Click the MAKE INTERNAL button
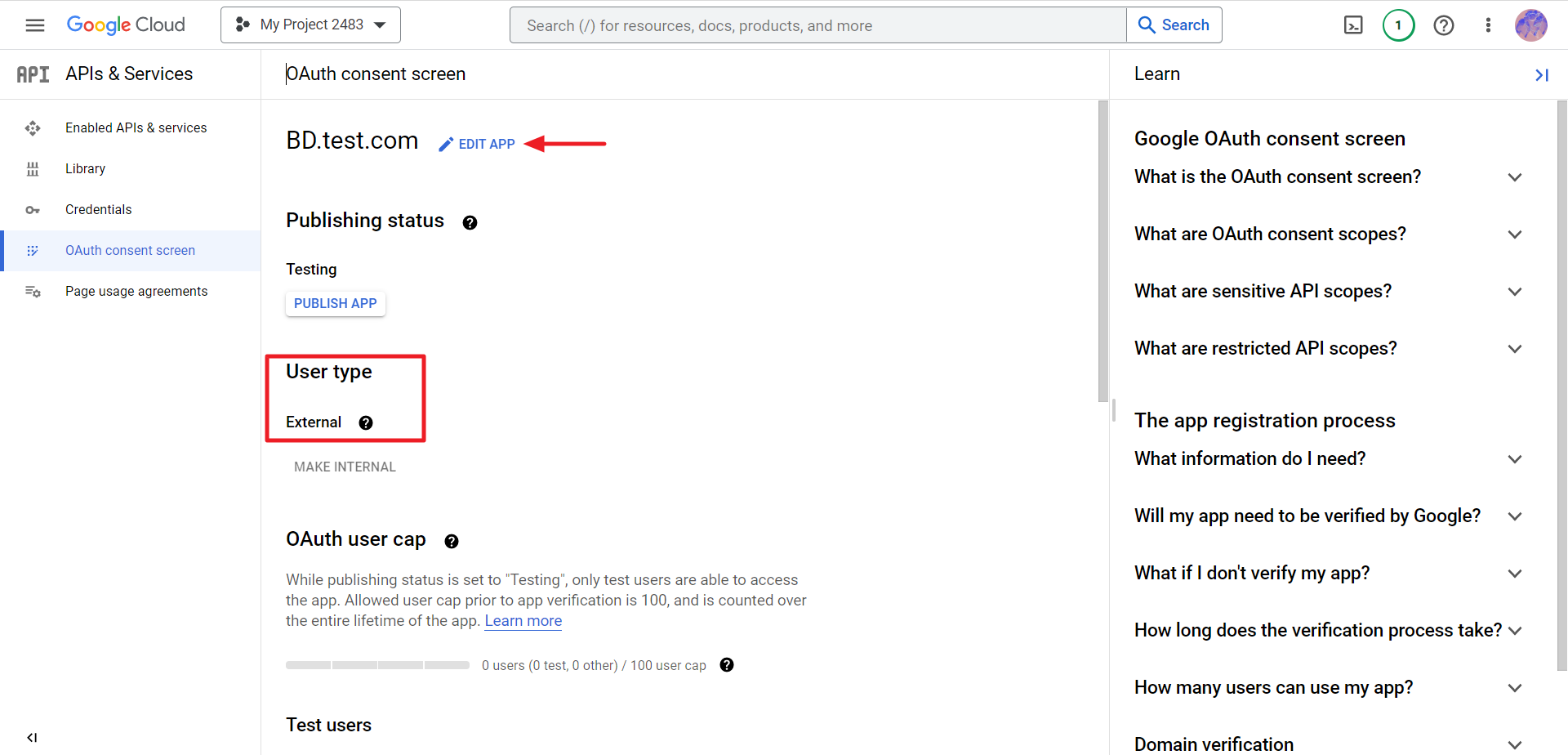Screen dimensions: 1568x755 (345, 467)
